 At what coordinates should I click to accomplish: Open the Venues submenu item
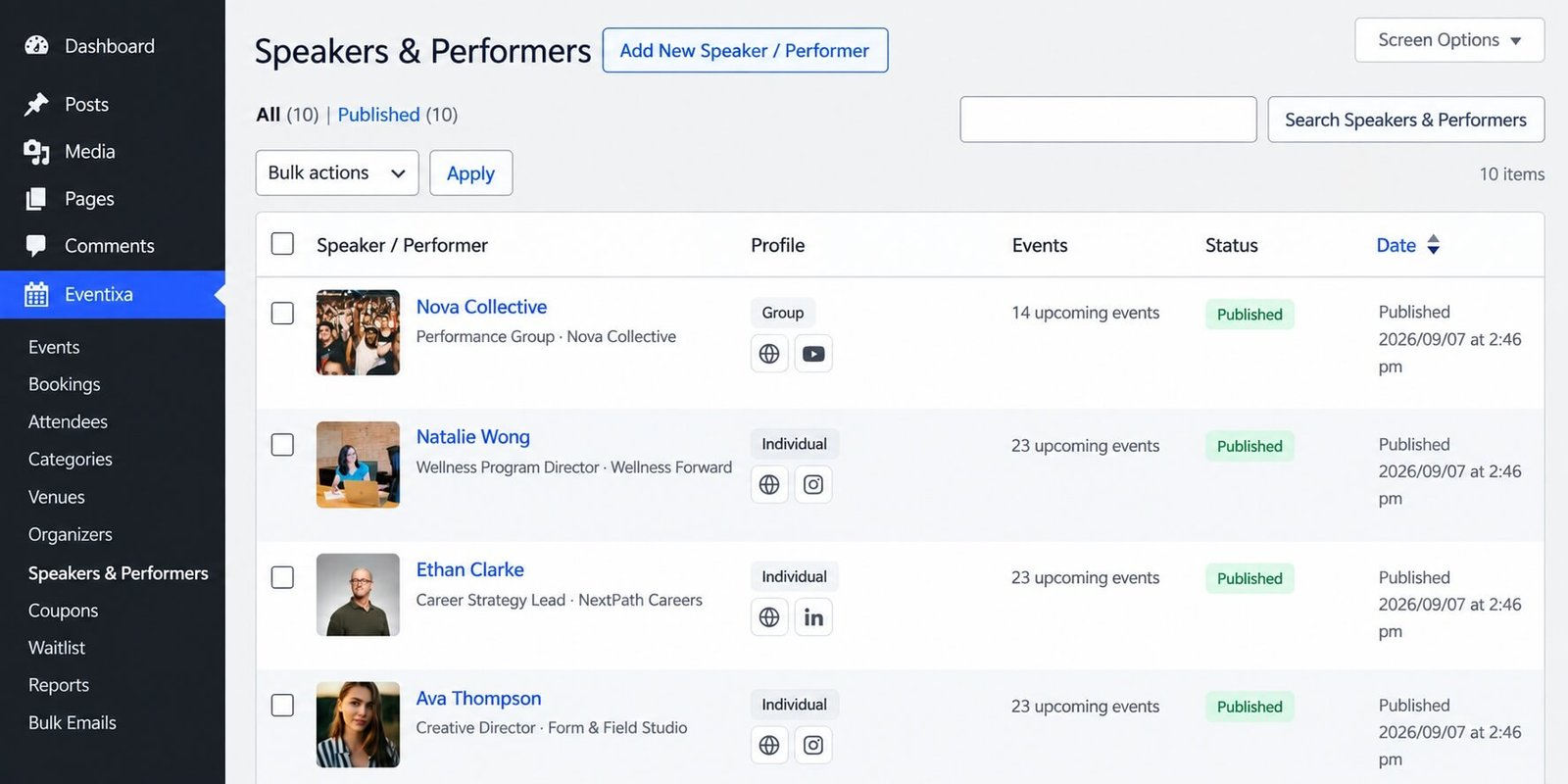(57, 497)
